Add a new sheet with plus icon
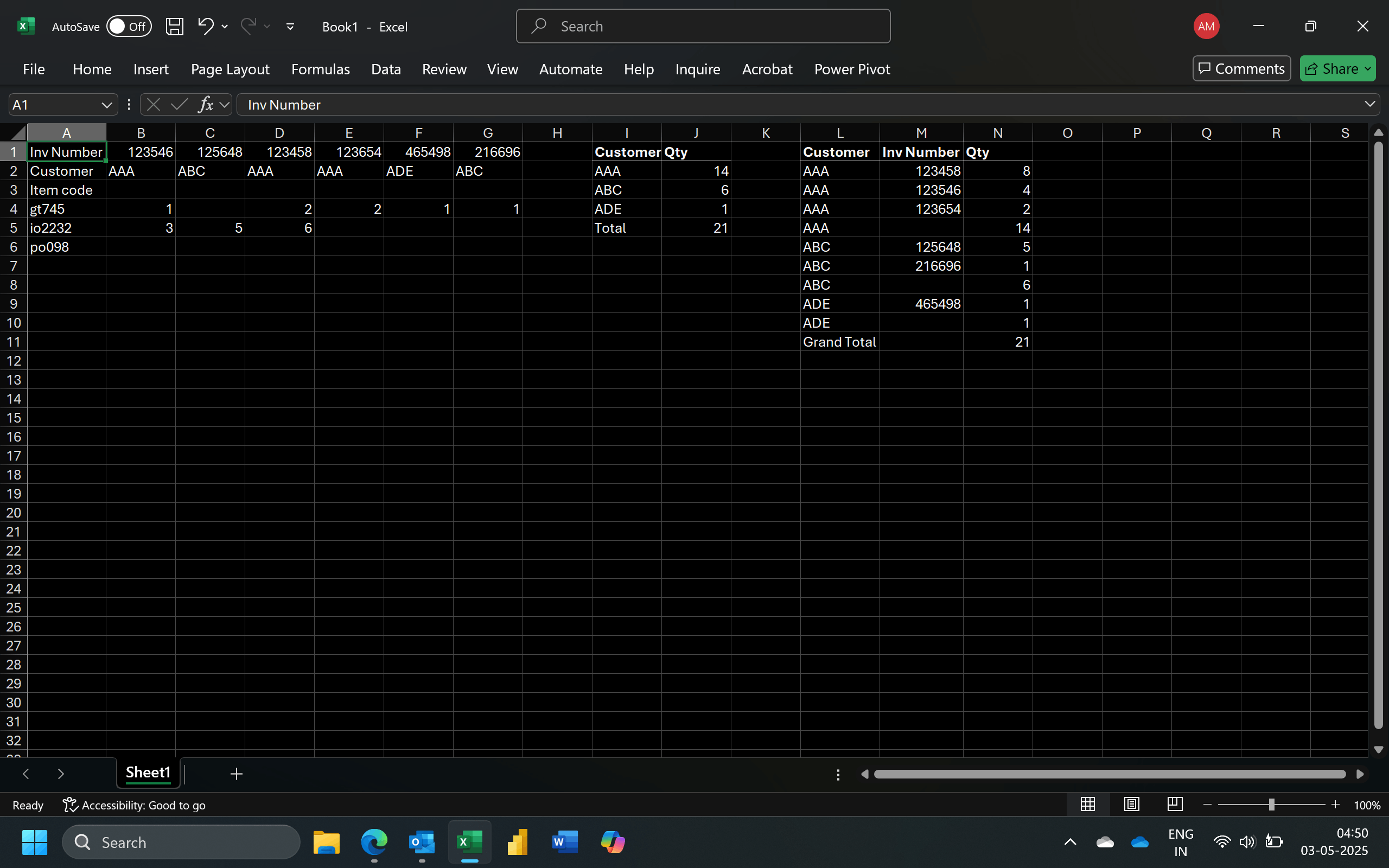The height and width of the screenshot is (868, 1389). point(237,774)
